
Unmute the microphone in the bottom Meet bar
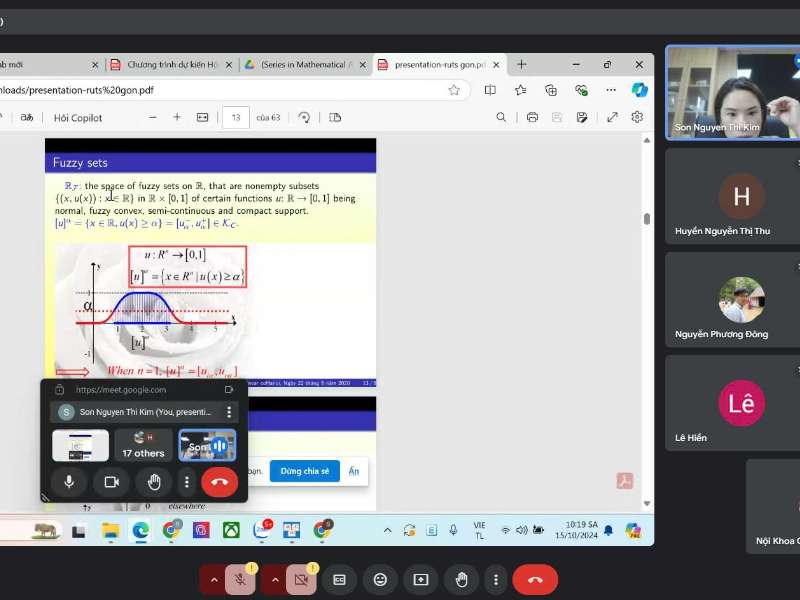coord(240,579)
